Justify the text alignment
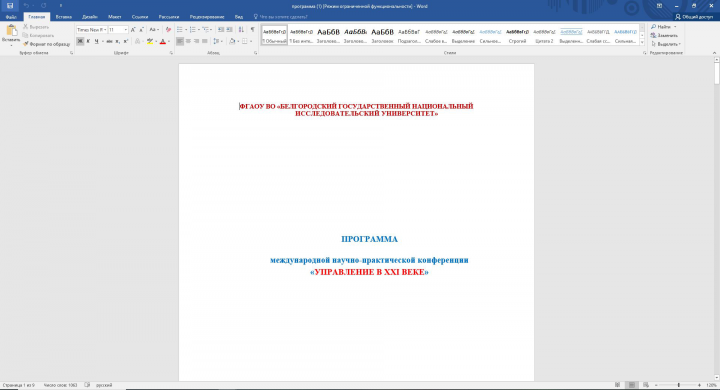Image resolution: width=720 pixels, height=390 pixels. pos(204,41)
